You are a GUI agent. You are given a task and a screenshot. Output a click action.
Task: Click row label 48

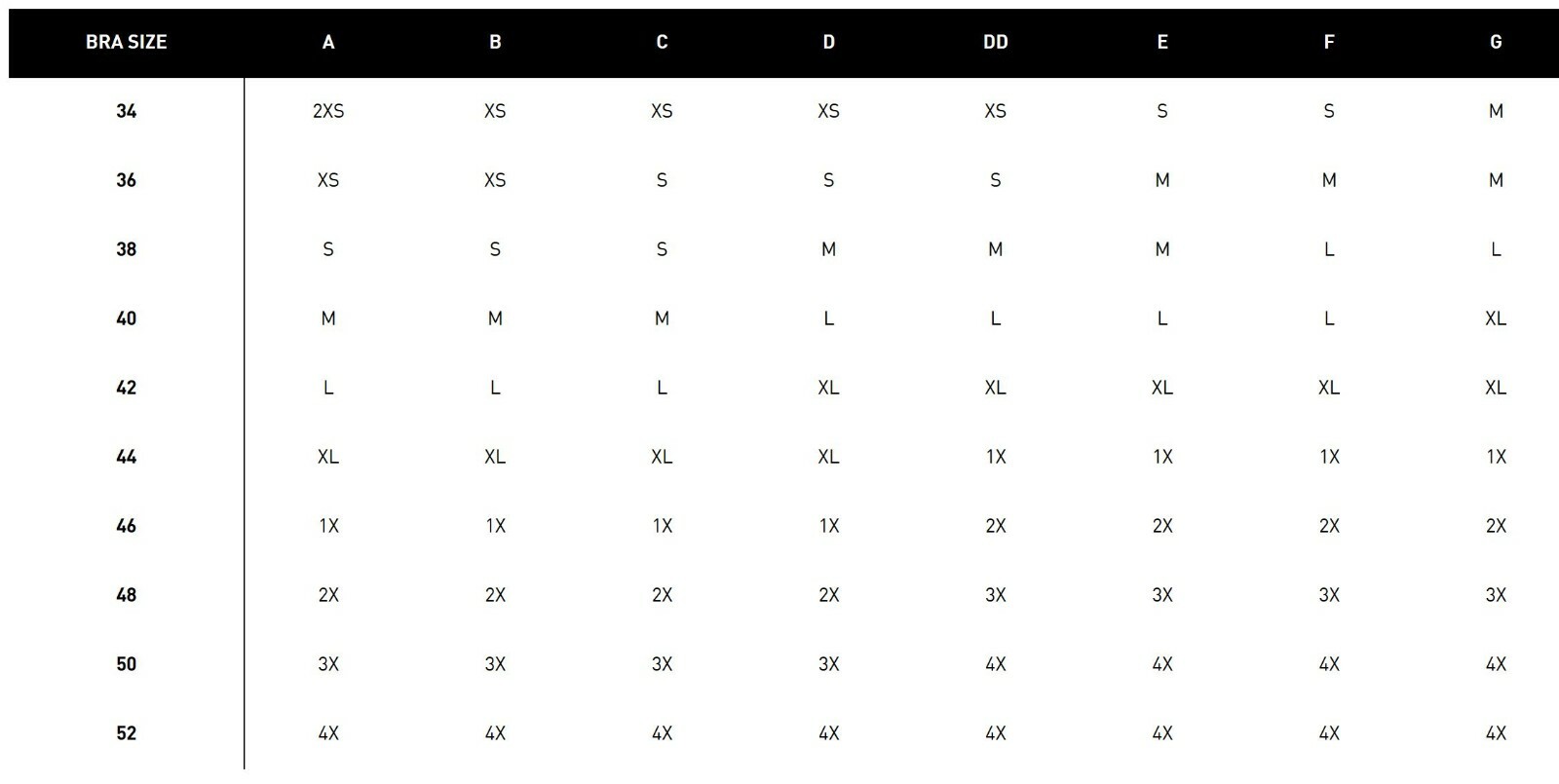tap(127, 595)
